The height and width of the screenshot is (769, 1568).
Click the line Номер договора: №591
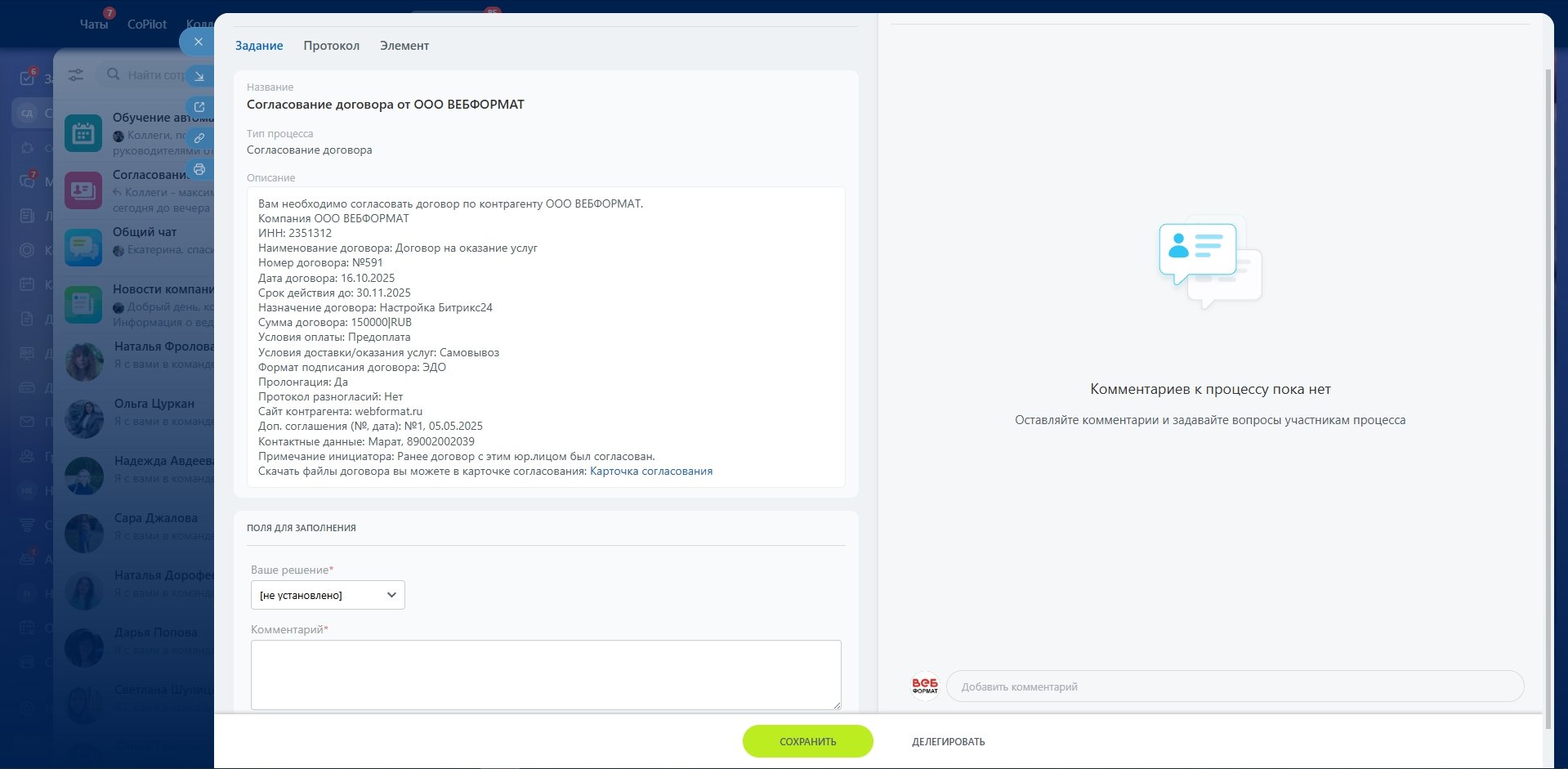[320, 263]
